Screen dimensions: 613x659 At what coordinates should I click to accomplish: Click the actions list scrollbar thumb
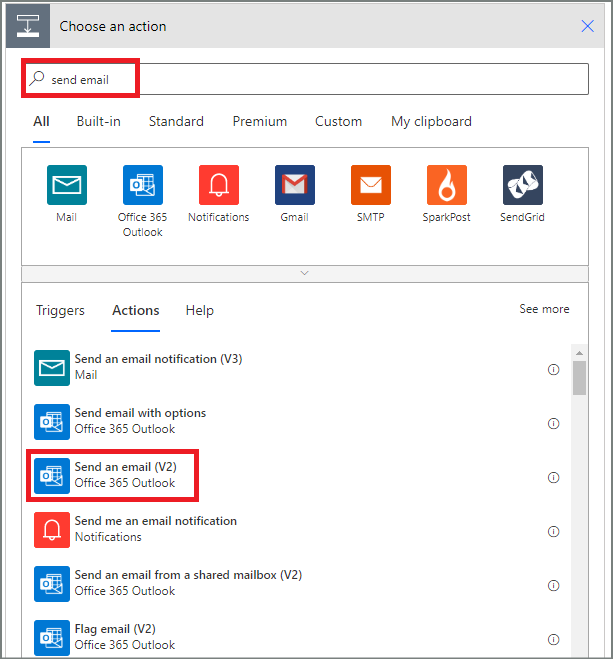coord(579,377)
